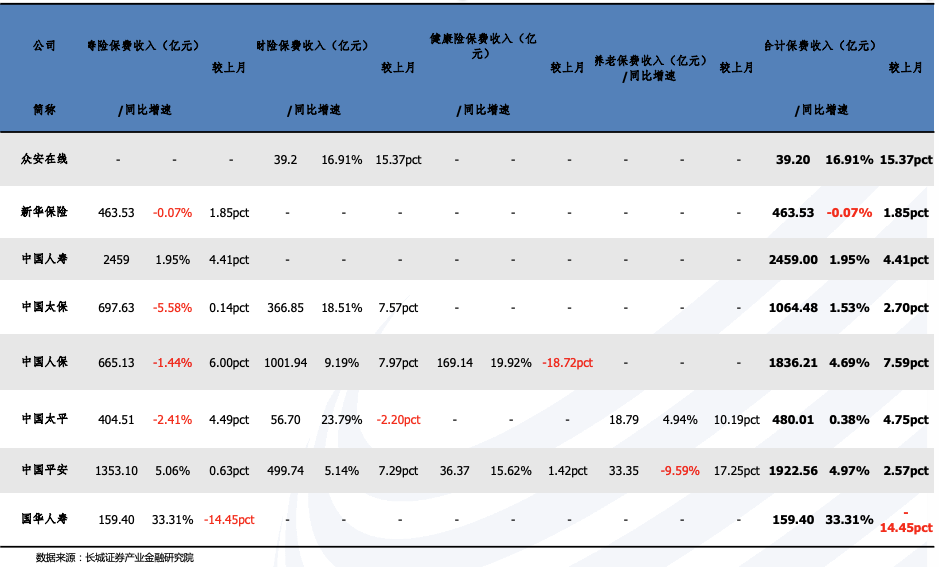The height and width of the screenshot is (567, 939).
Task: Click the 6.00pct cell
Action: click(x=229, y=363)
